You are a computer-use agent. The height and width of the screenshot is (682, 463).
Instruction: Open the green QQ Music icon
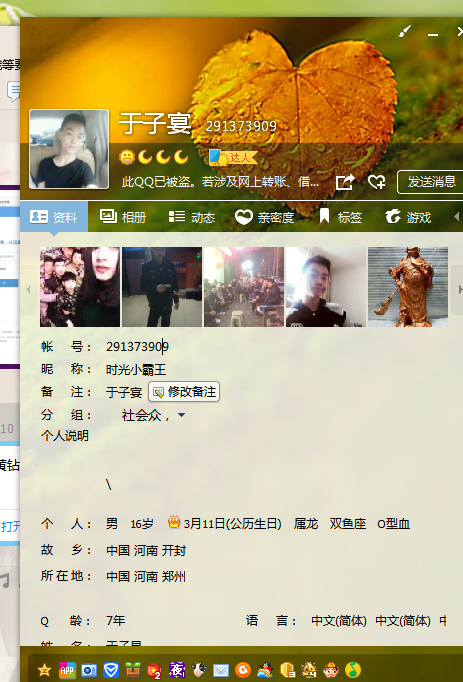tap(353, 670)
